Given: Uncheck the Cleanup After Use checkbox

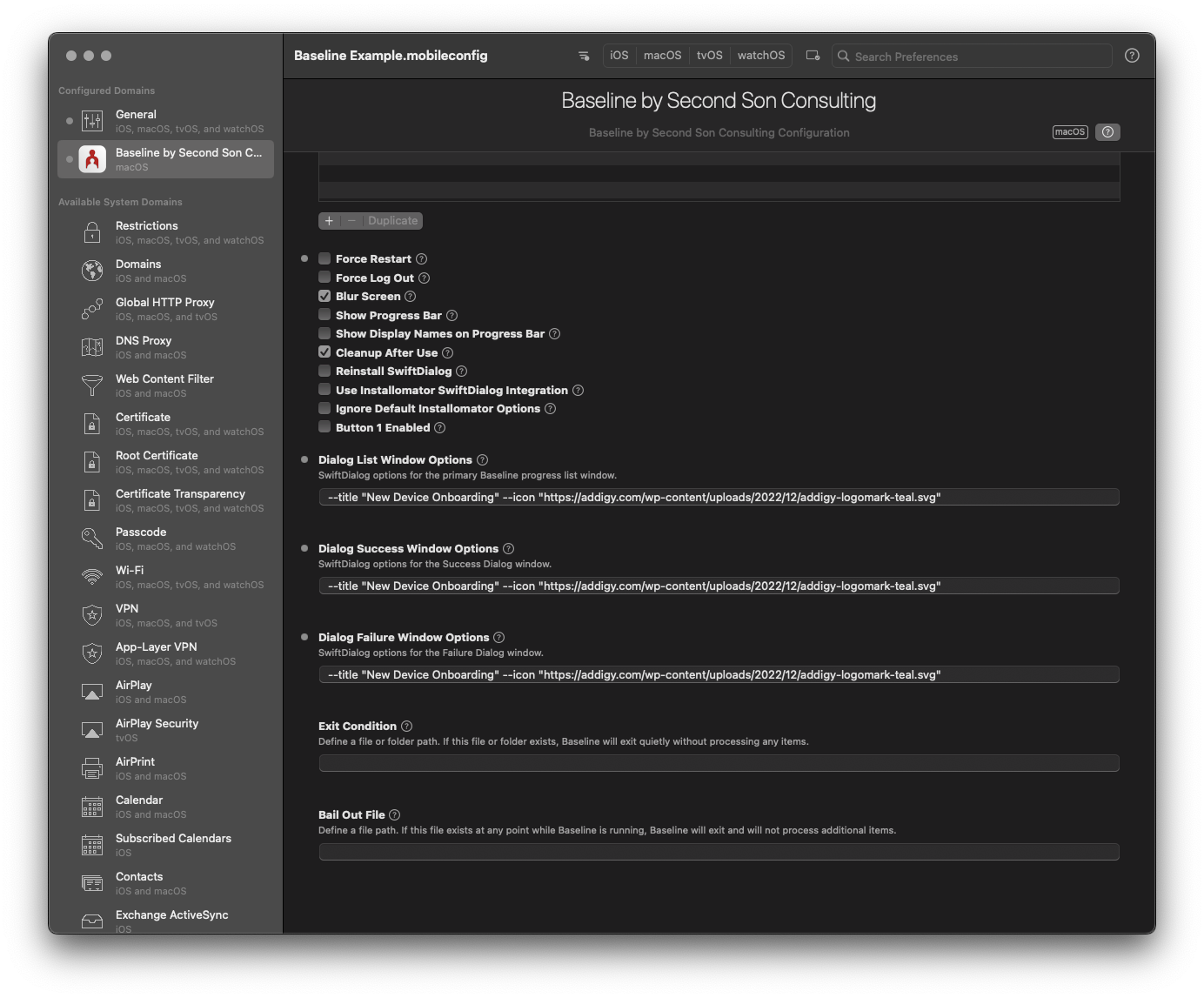Looking at the screenshot, I should pyautogui.click(x=324, y=352).
